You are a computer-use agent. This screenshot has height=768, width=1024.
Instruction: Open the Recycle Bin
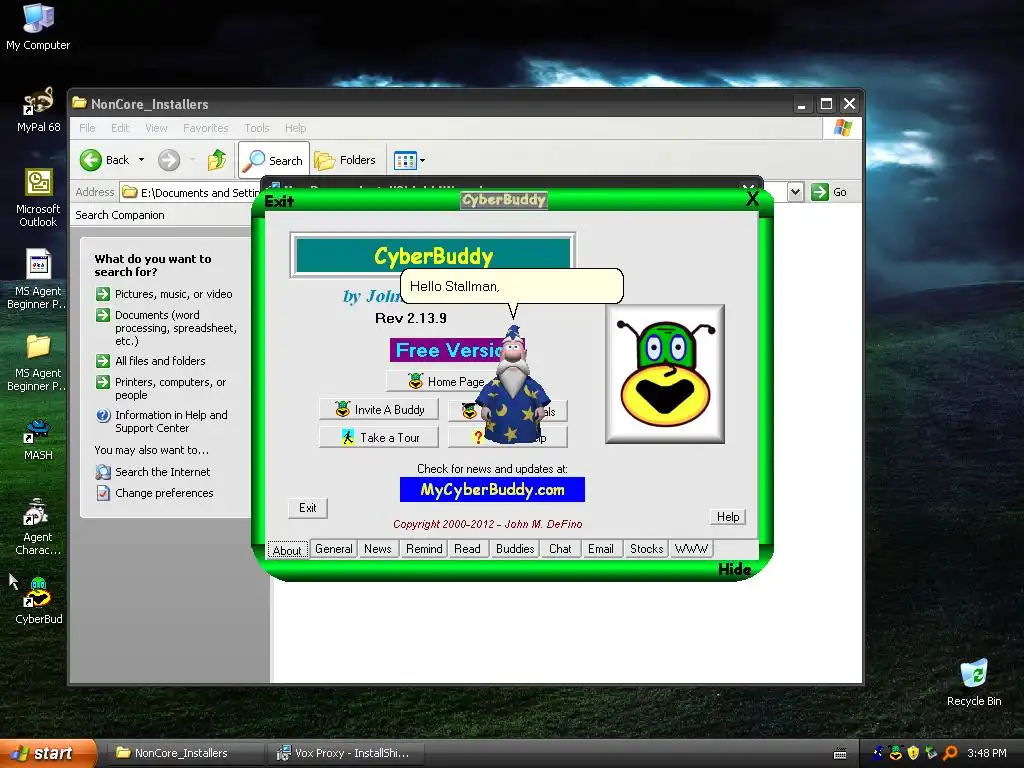(x=974, y=682)
